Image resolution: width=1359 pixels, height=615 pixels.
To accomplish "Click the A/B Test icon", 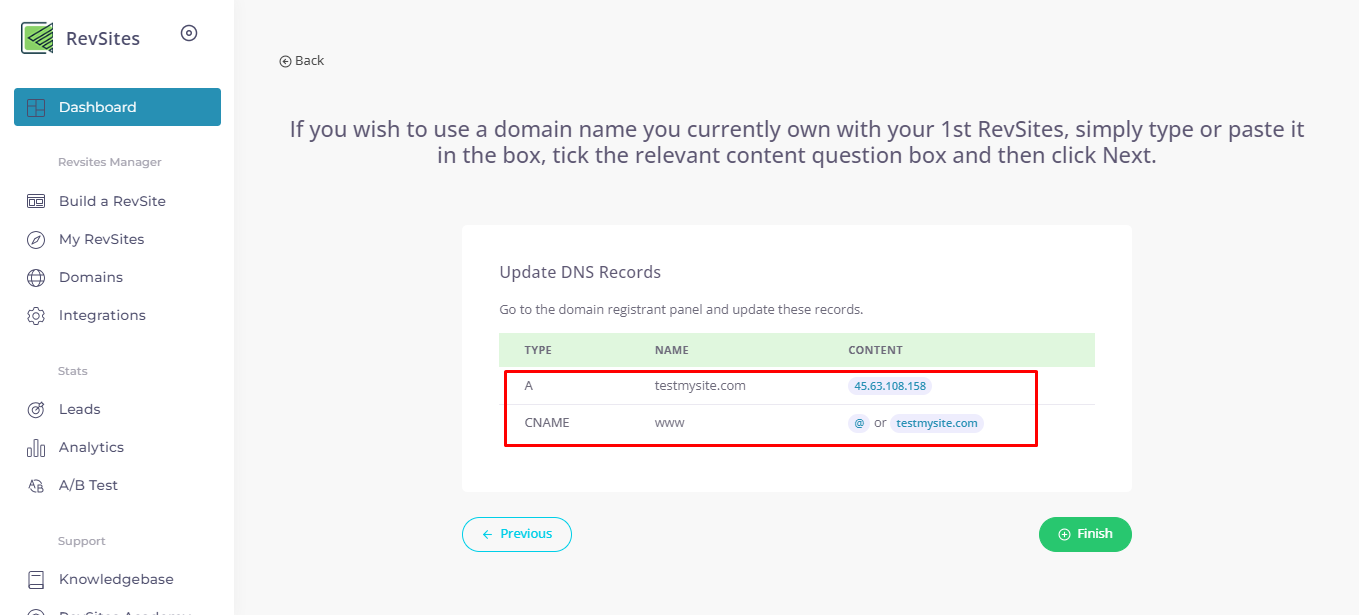I will 36,486.
